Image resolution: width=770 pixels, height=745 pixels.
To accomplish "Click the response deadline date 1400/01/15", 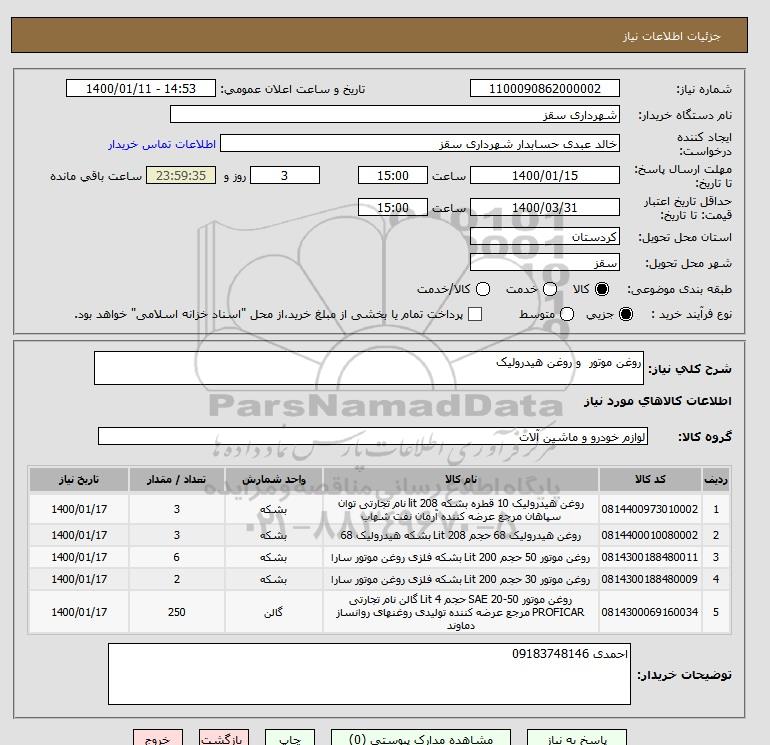I will click(x=545, y=175).
